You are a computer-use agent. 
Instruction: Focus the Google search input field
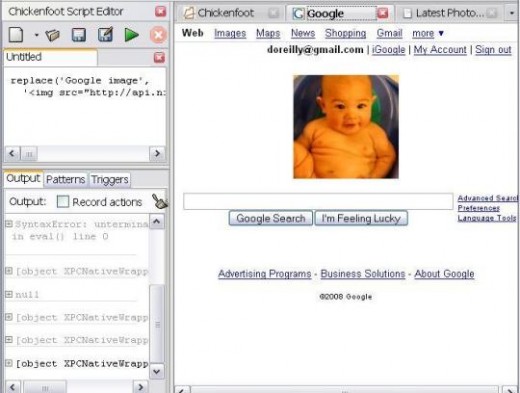click(x=318, y=201)
